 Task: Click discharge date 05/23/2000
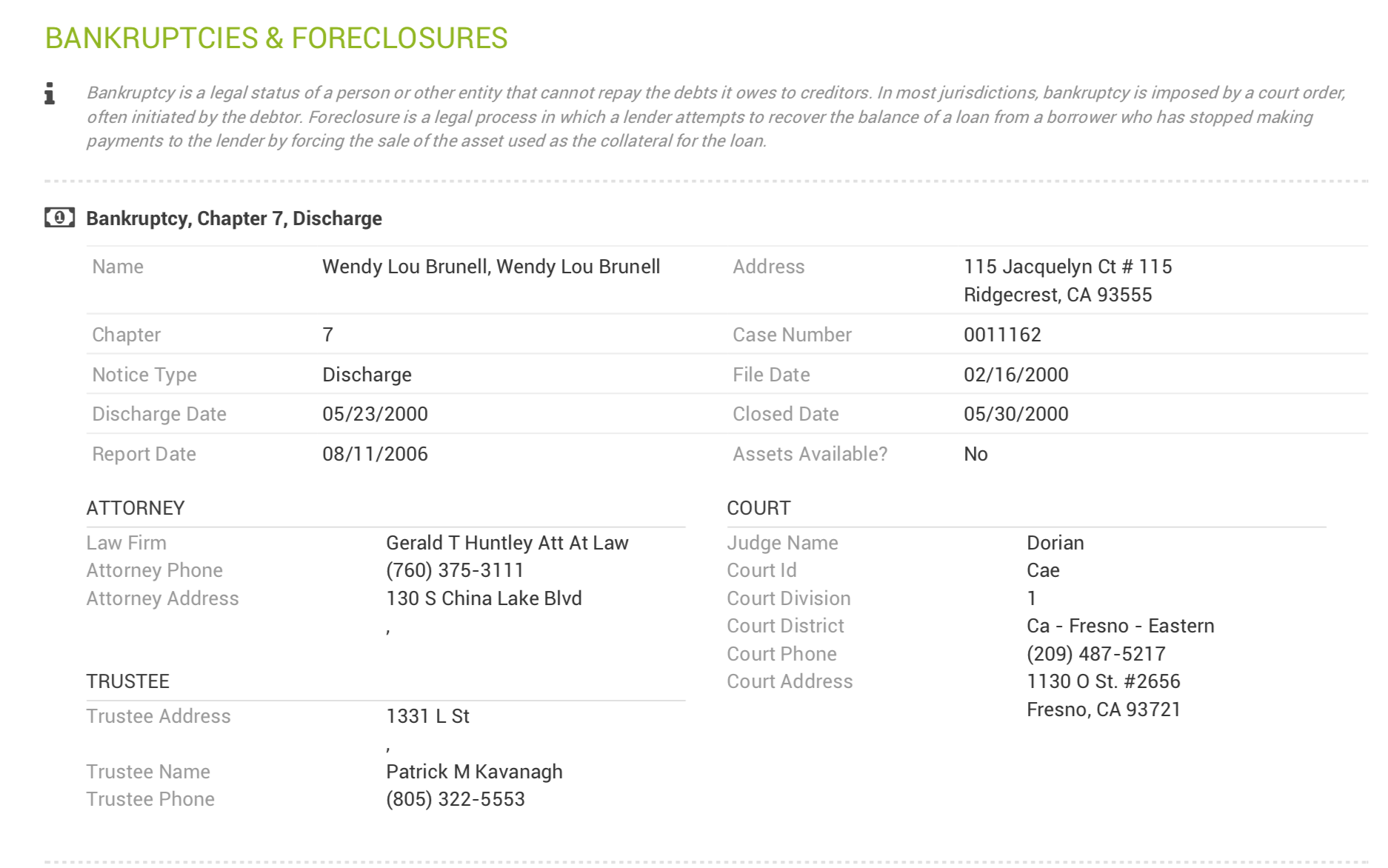click(x=375, y=414)
